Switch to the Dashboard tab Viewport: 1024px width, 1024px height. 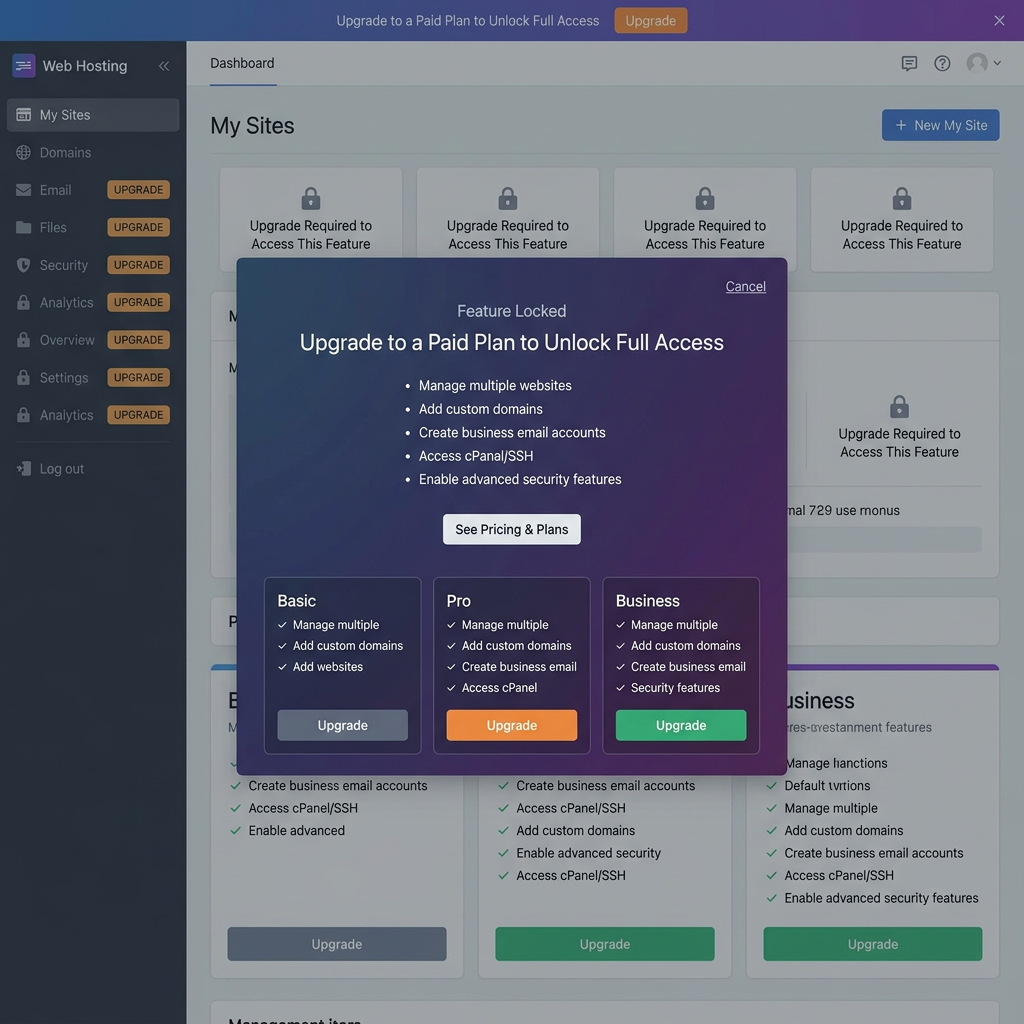tap(242, 63)
